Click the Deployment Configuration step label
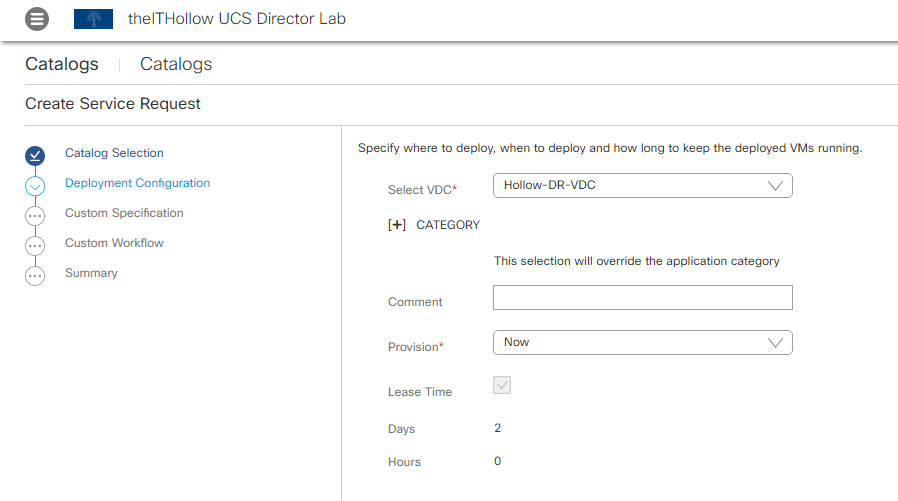 point(137,183)
